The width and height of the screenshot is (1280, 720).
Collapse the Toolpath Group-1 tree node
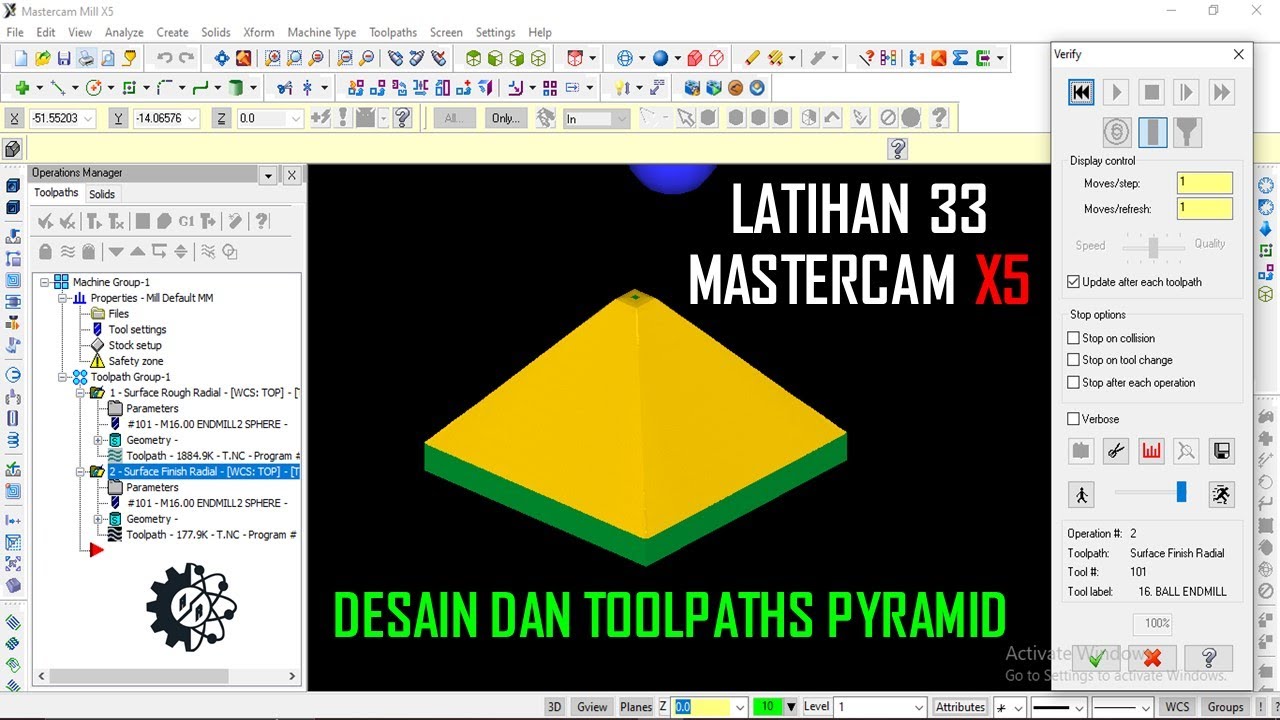coord(63,377)
